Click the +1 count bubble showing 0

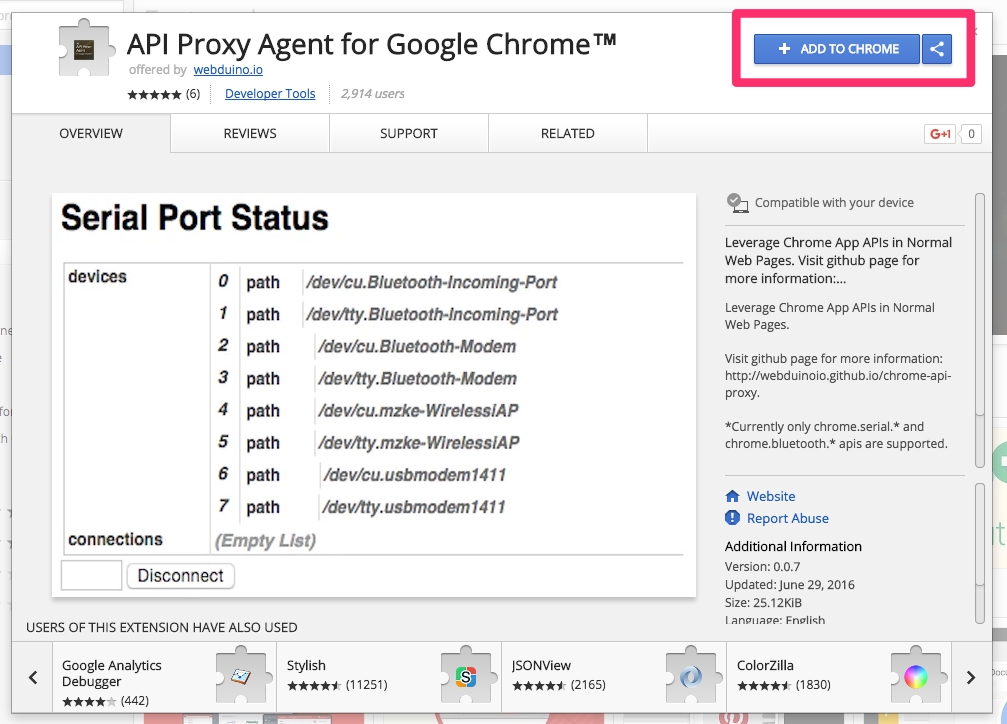[x=971, y=134]
